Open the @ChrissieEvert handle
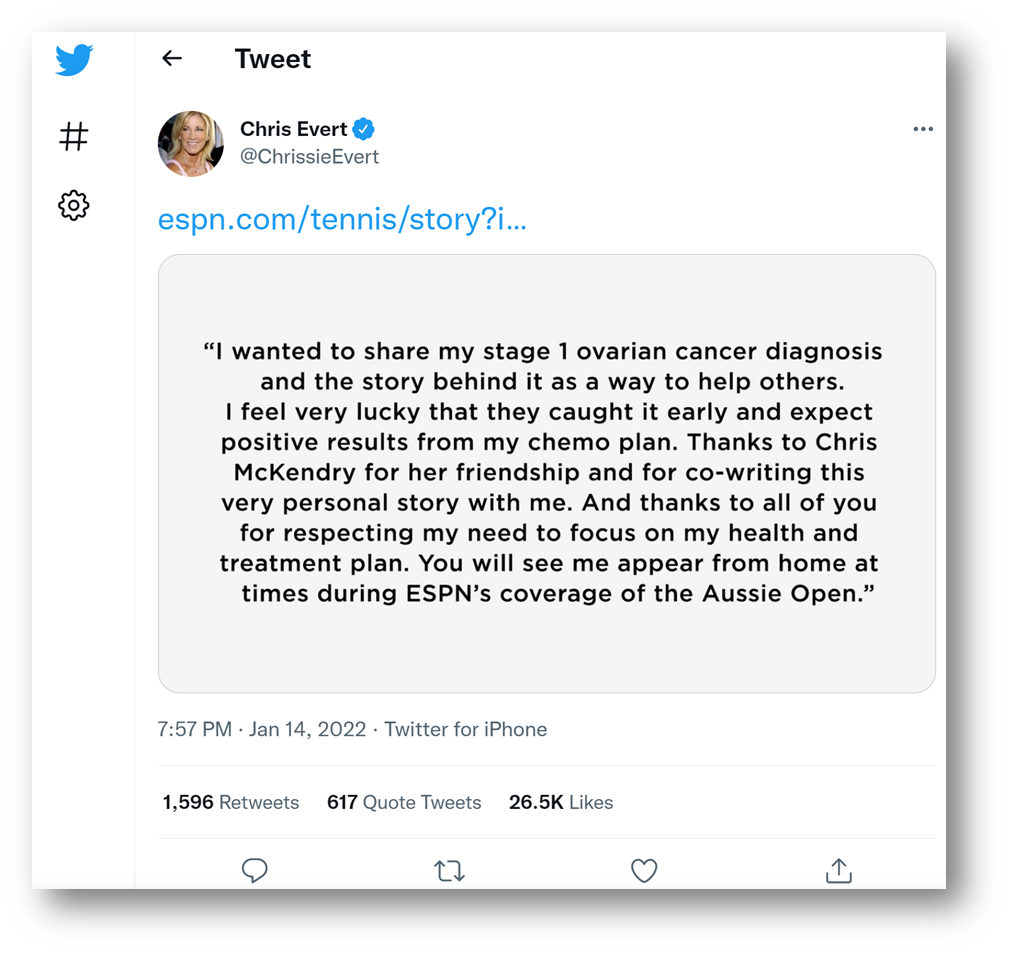The image size is (1011, 954). pos(309,157)
